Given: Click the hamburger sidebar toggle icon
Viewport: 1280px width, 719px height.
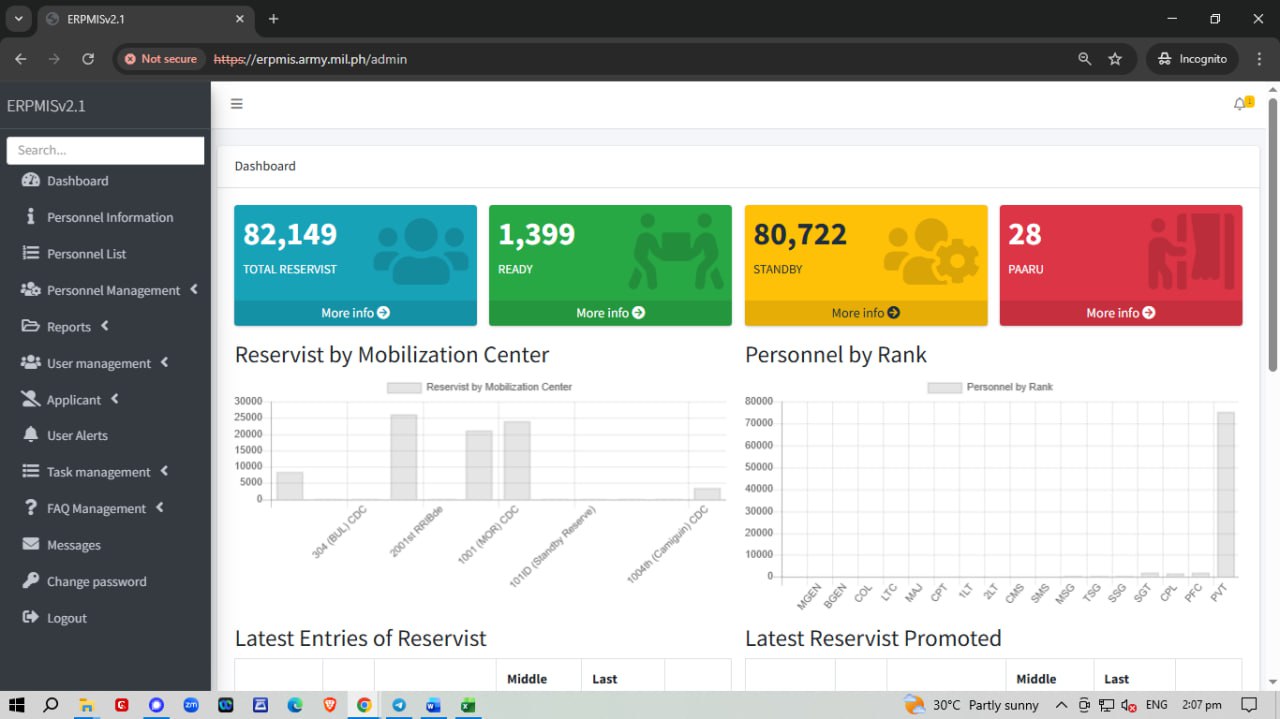Looking at the screenshot, I should click(237, 104).
